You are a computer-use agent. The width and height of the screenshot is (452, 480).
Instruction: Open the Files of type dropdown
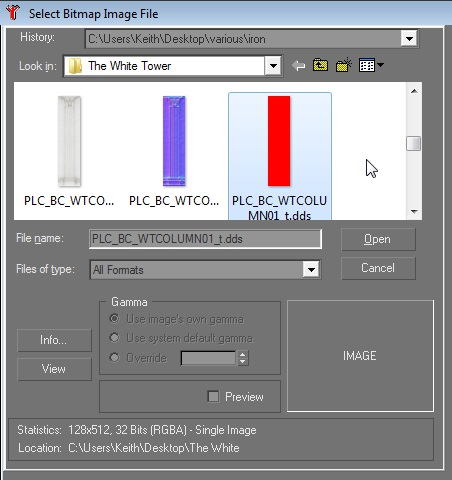click(x=311, y=269)
